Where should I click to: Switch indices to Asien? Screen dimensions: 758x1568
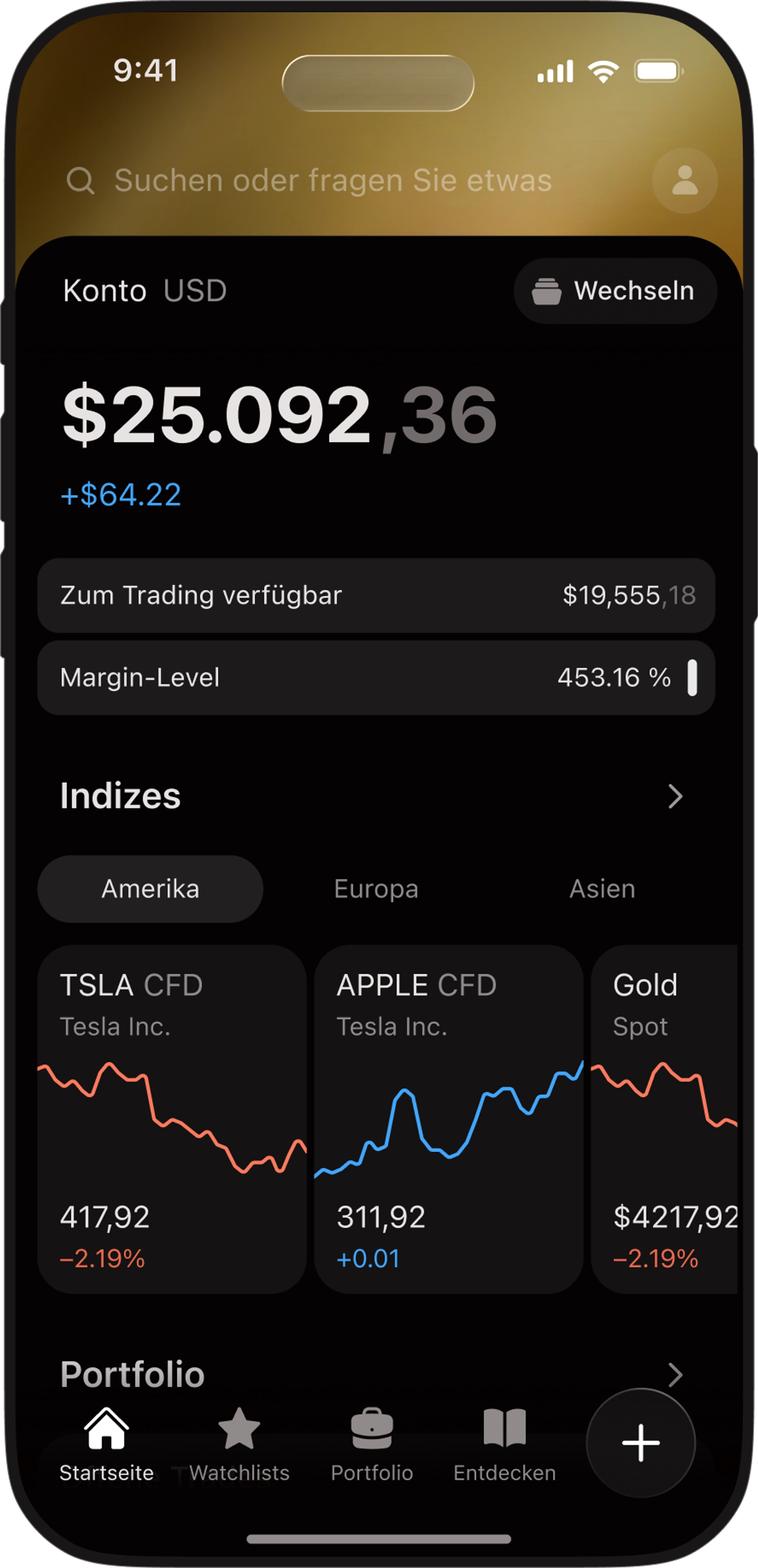(x=602, y=889)
